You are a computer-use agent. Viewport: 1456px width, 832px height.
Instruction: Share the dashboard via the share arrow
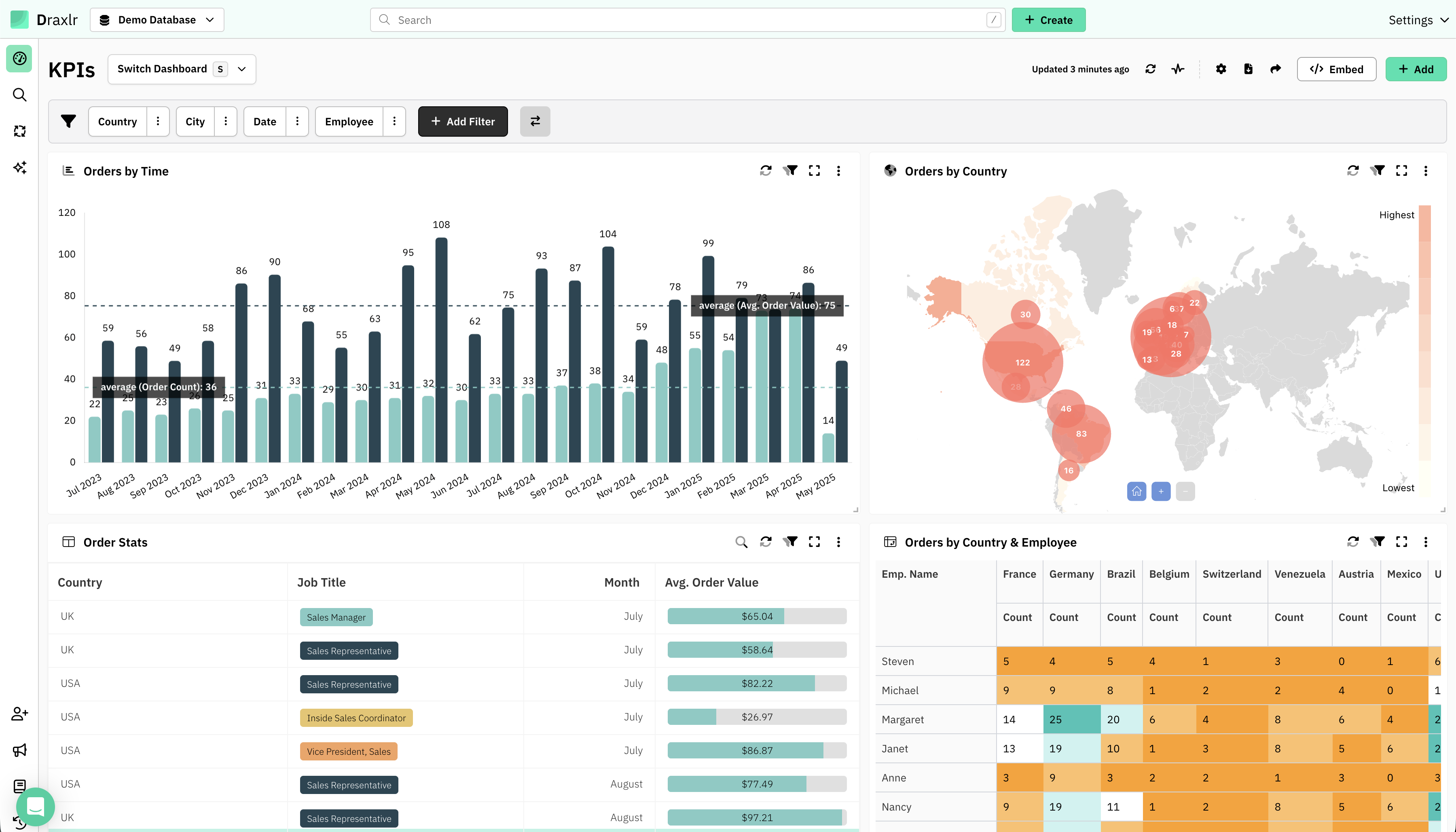[1276, 69]
